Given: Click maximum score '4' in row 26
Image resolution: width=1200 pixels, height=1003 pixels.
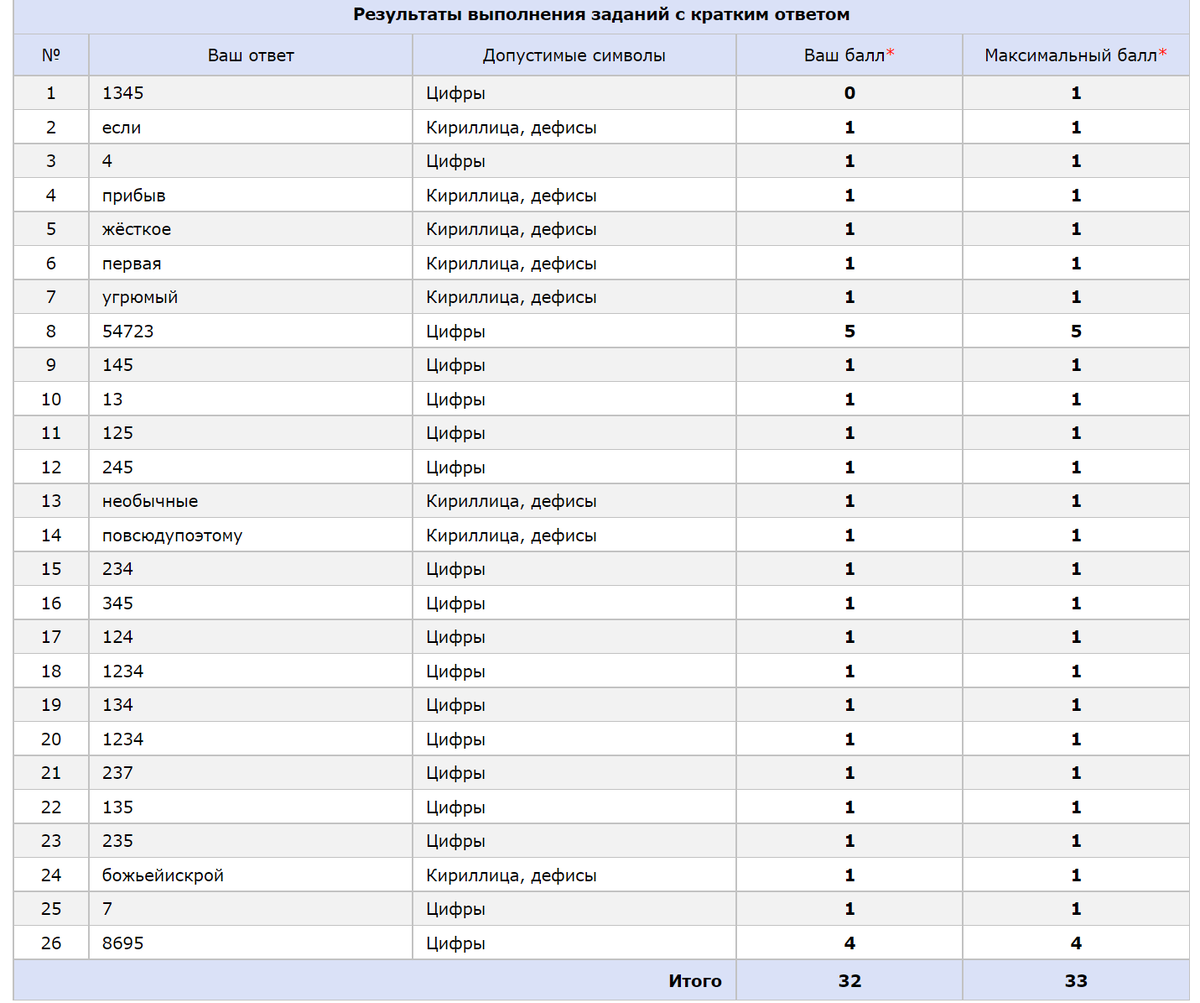Looking at the screenshot, I should tap(1076, 943).
